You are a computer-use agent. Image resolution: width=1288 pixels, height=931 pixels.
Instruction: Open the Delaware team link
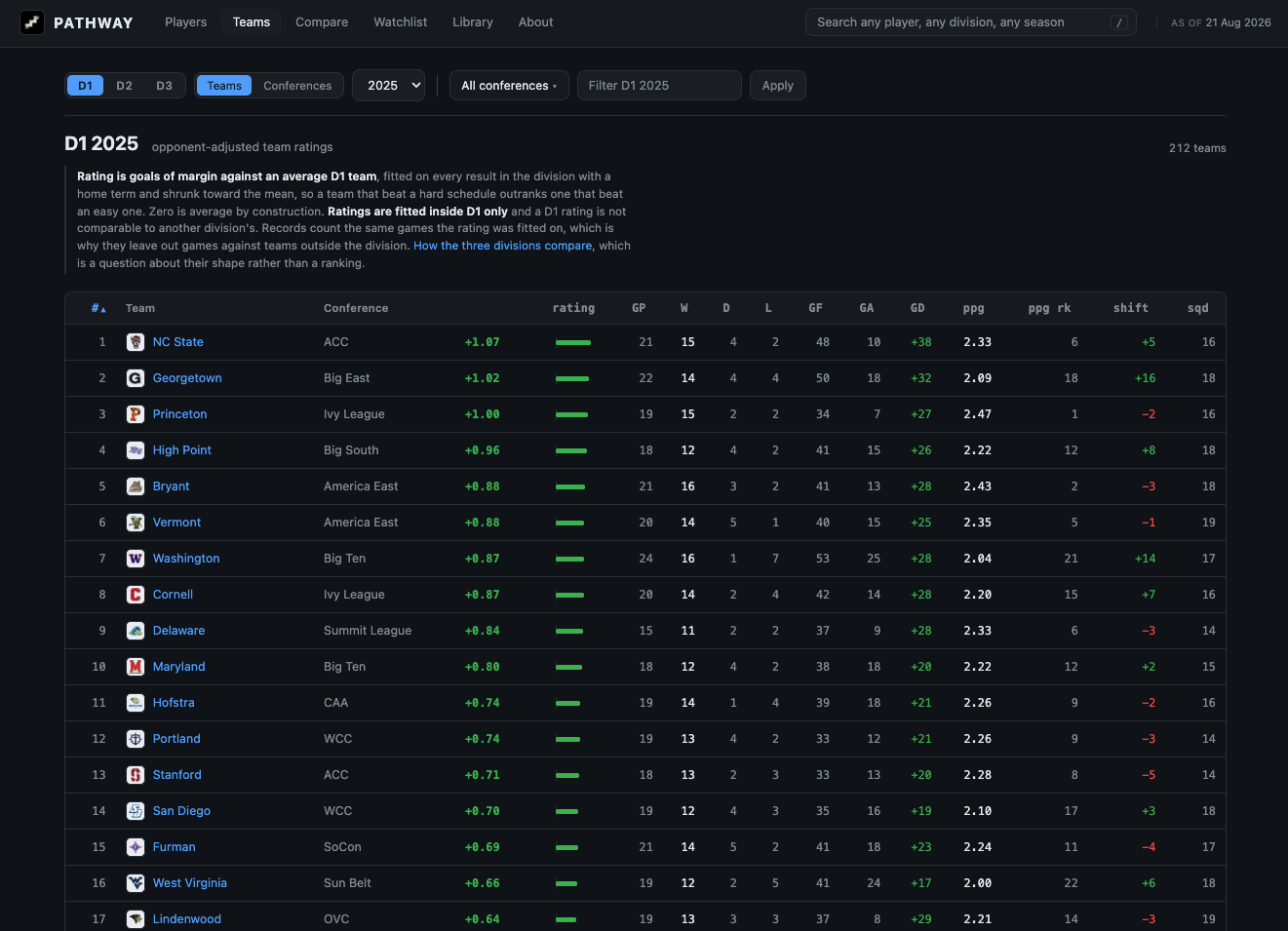[x=179, y=631]
